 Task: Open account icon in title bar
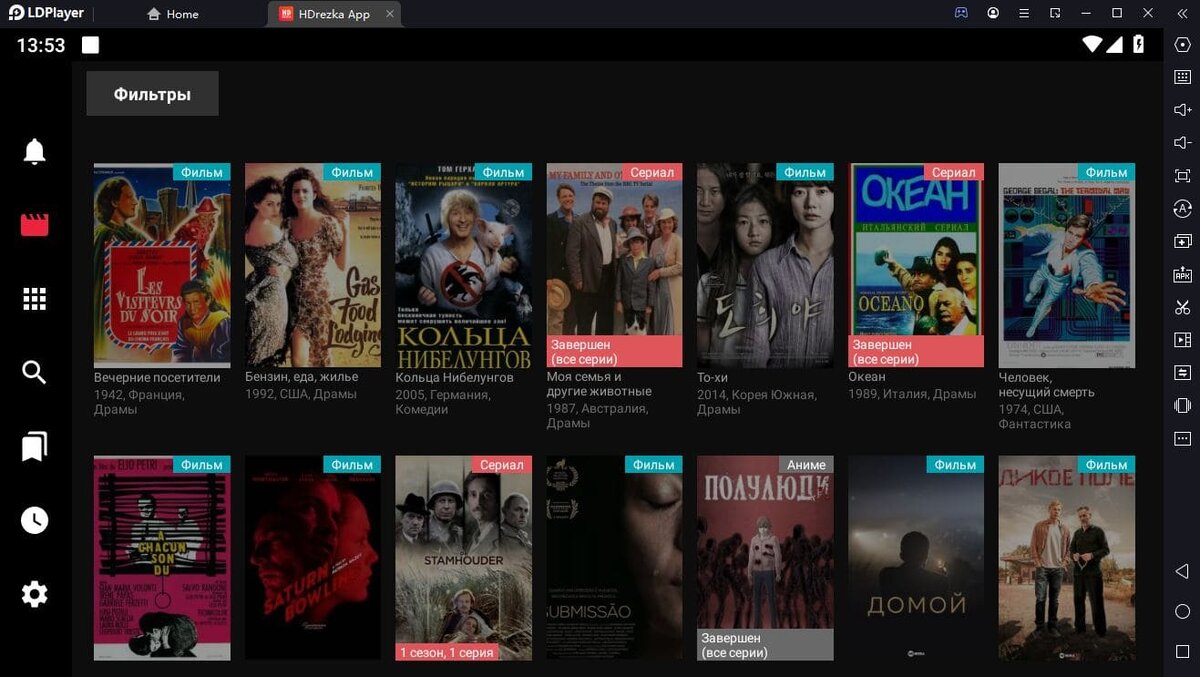tap(993, 13)
